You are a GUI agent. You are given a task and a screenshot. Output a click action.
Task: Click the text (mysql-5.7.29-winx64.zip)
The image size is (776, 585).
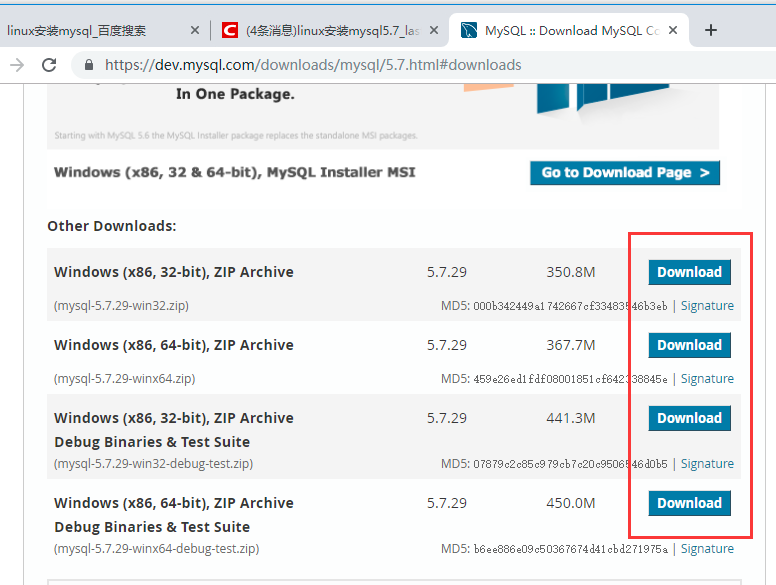coord(125,379)
